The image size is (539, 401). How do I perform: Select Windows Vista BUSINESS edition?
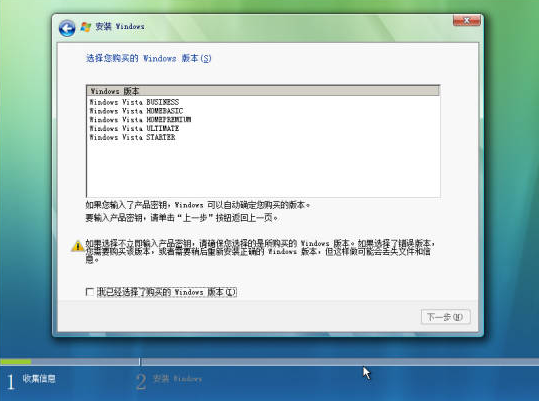pos(134,102)
